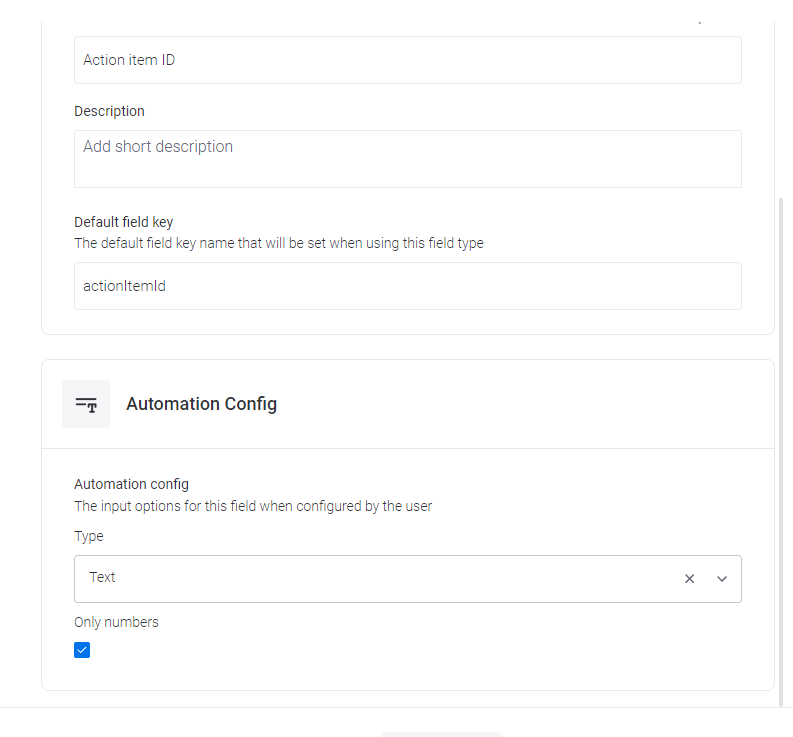Clear the Type selection with X
Screen dimensions: 793x737
click(x=689, y=579)
